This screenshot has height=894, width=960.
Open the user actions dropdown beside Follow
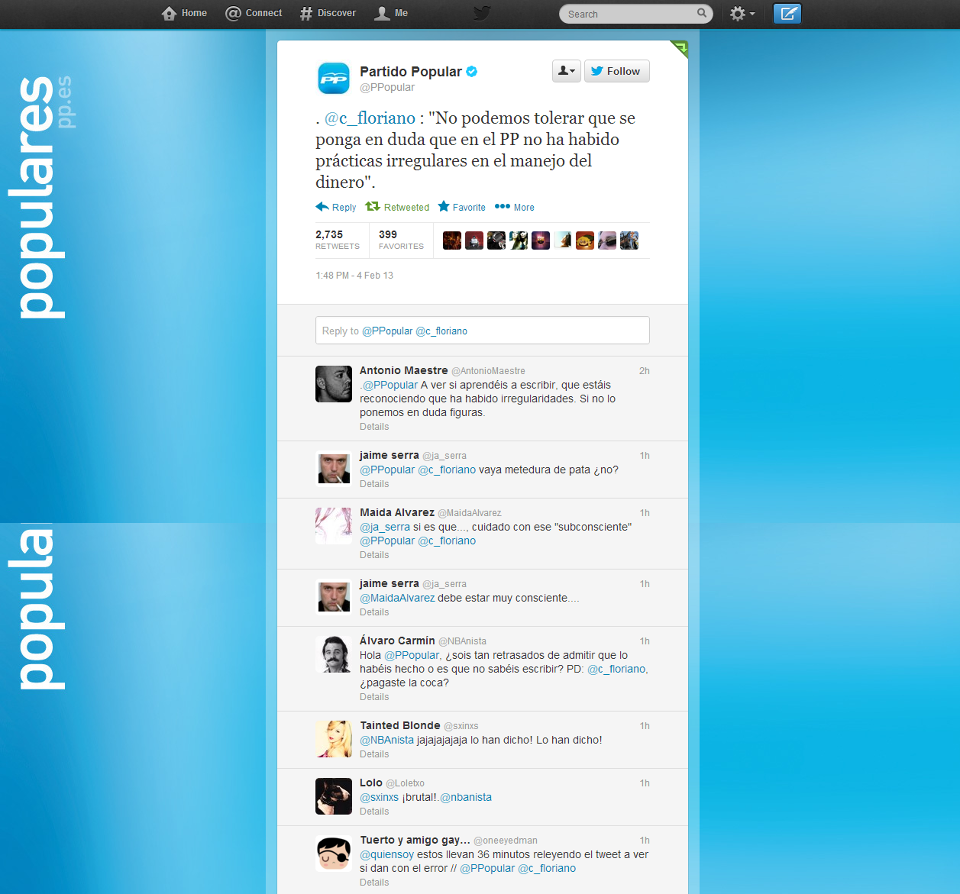click(566, 71)
